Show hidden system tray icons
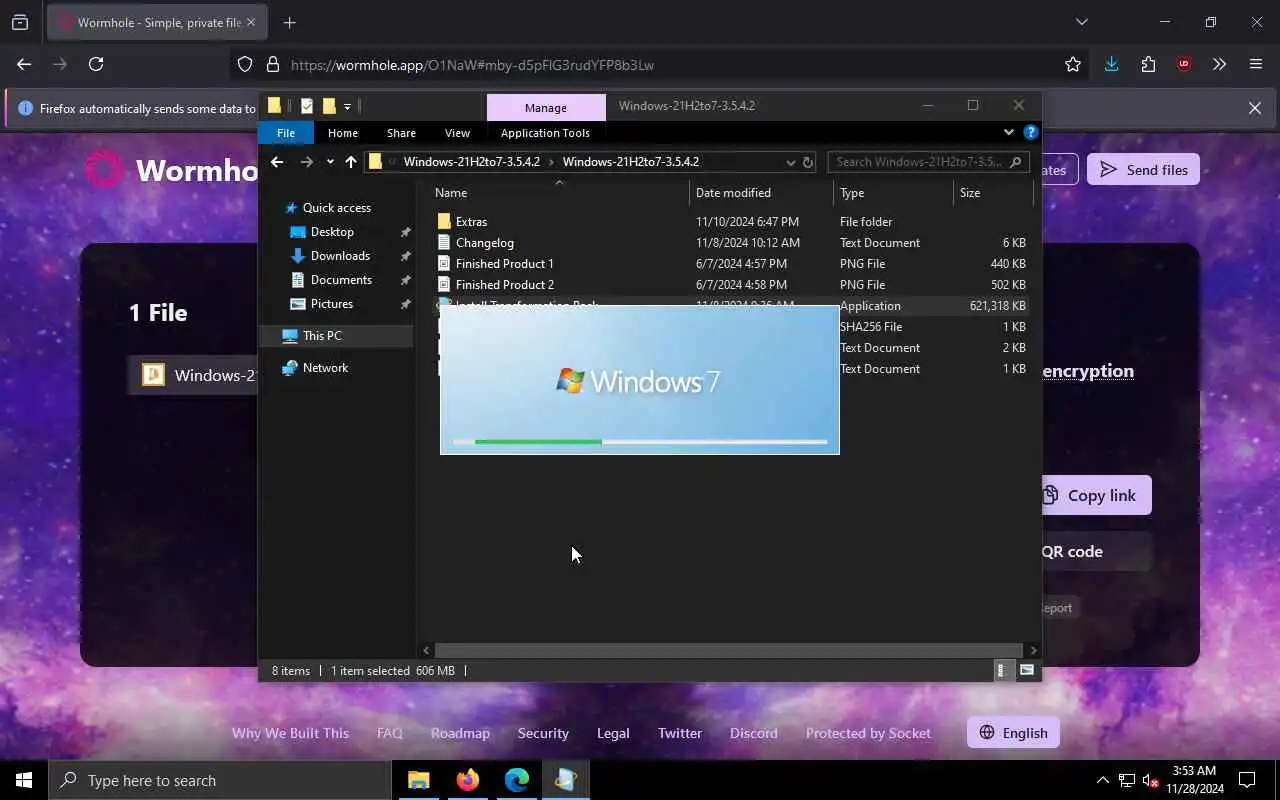The width and height of the screenshot is (1280, 800). click(x=1103, y=780)
